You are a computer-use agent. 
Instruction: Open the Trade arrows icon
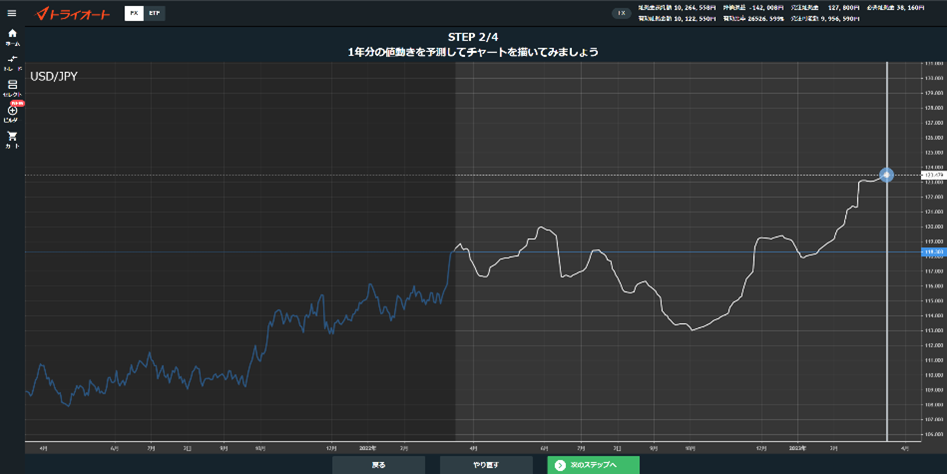tap(12, 63)
